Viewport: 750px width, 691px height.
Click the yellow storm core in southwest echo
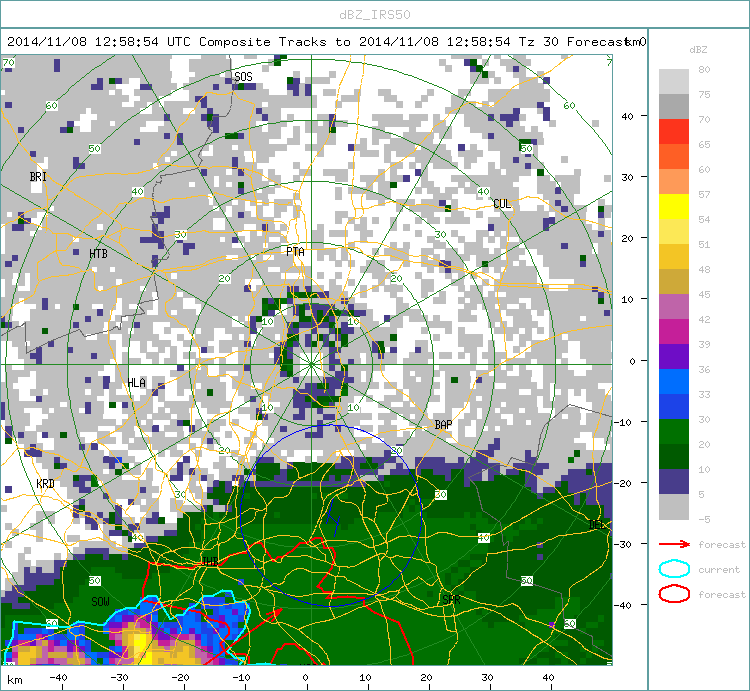coord(140,645)
